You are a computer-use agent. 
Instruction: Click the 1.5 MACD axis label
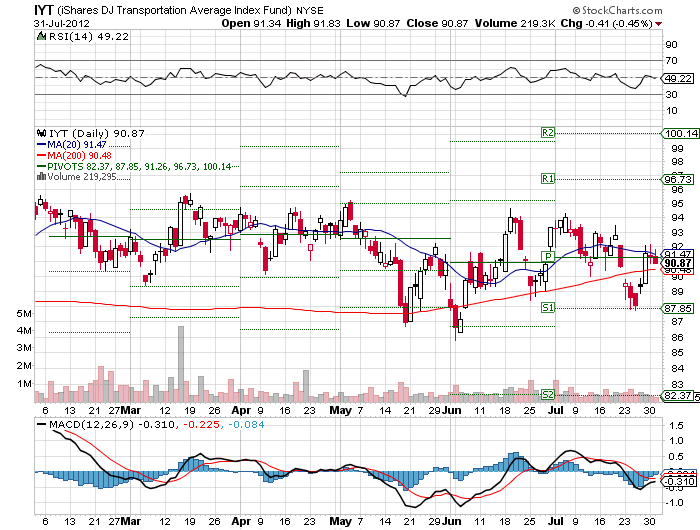[x=676, y=425]
